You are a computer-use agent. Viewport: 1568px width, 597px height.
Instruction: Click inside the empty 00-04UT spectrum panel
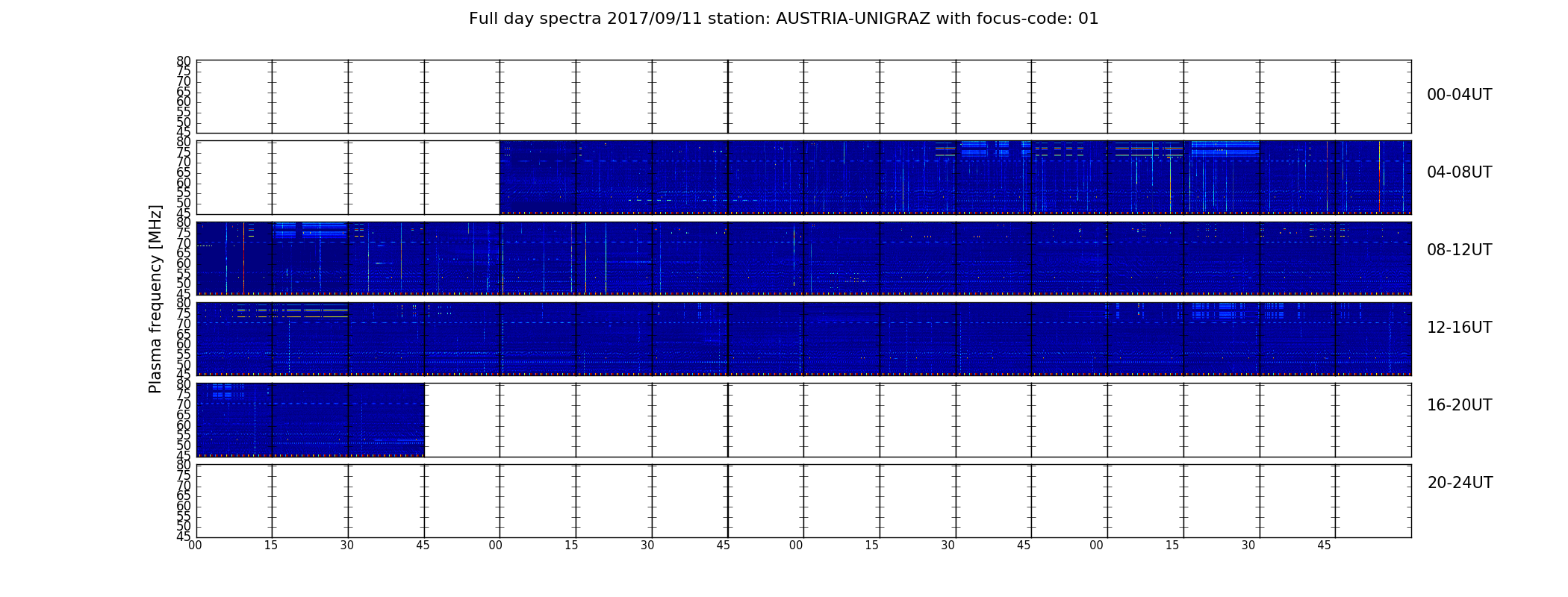coord(803,97)
